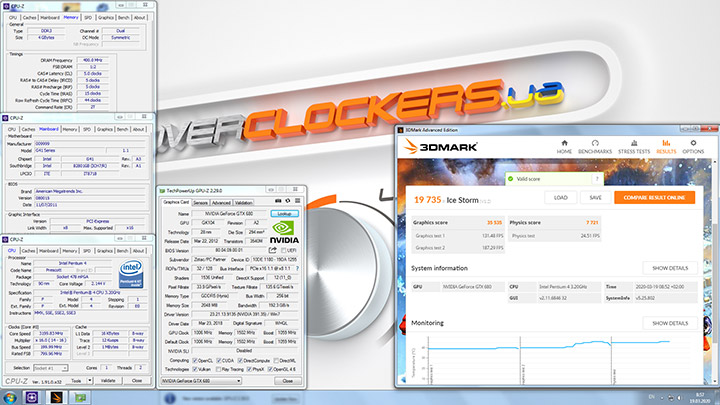Toggle the CUDA checkbox
720x405 pixels.
point(219,360)
